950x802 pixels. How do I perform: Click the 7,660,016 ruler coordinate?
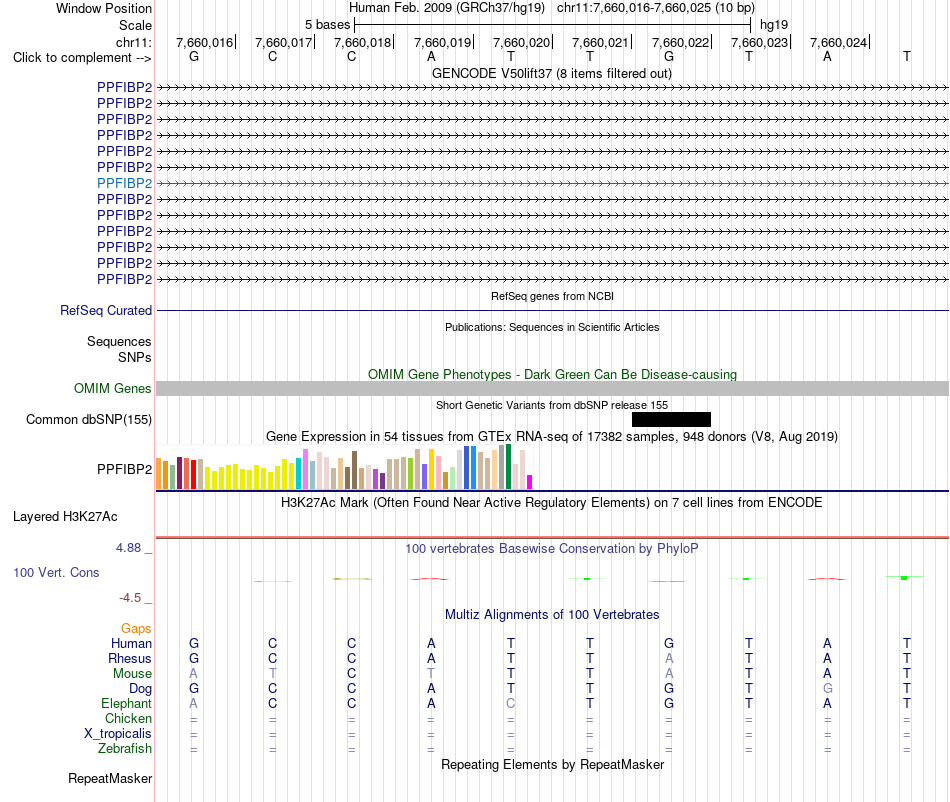point(204,42)
